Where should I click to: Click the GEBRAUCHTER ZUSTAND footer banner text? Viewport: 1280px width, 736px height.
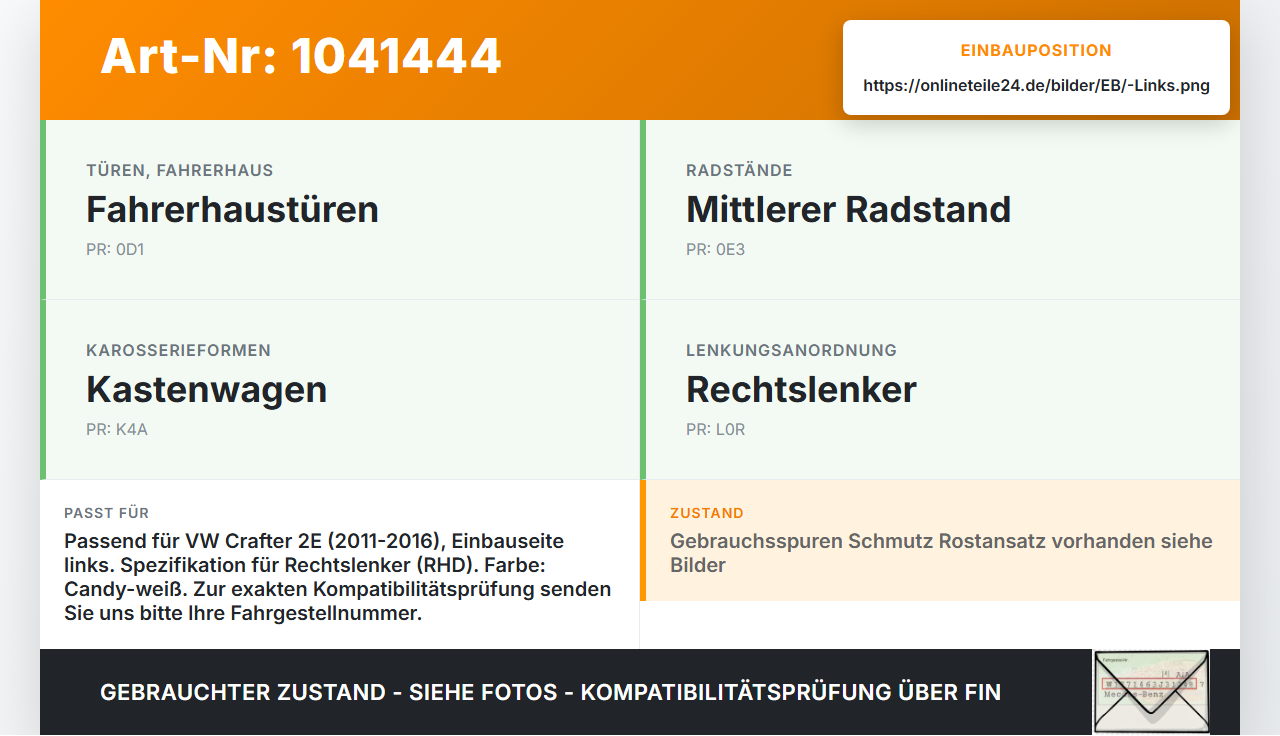click(x=550, y=692)
